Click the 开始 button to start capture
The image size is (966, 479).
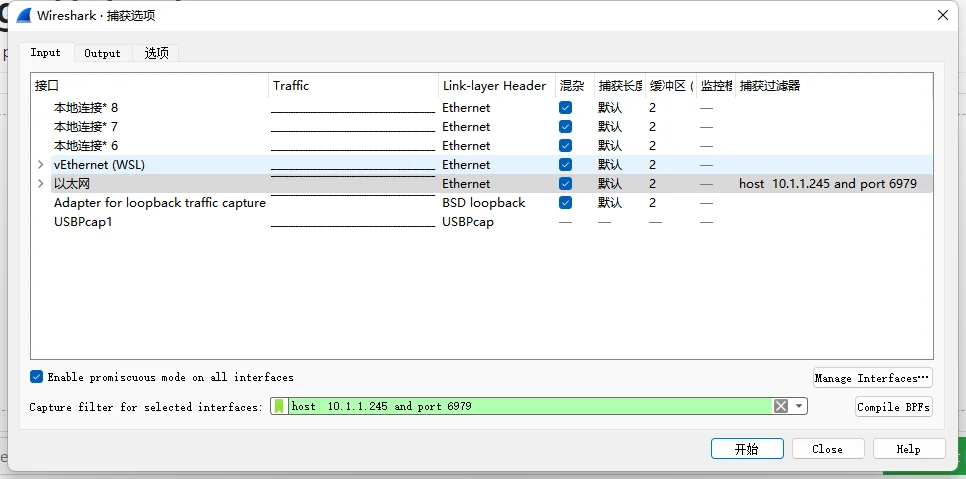pyautogui.click(x=747, y=449)
